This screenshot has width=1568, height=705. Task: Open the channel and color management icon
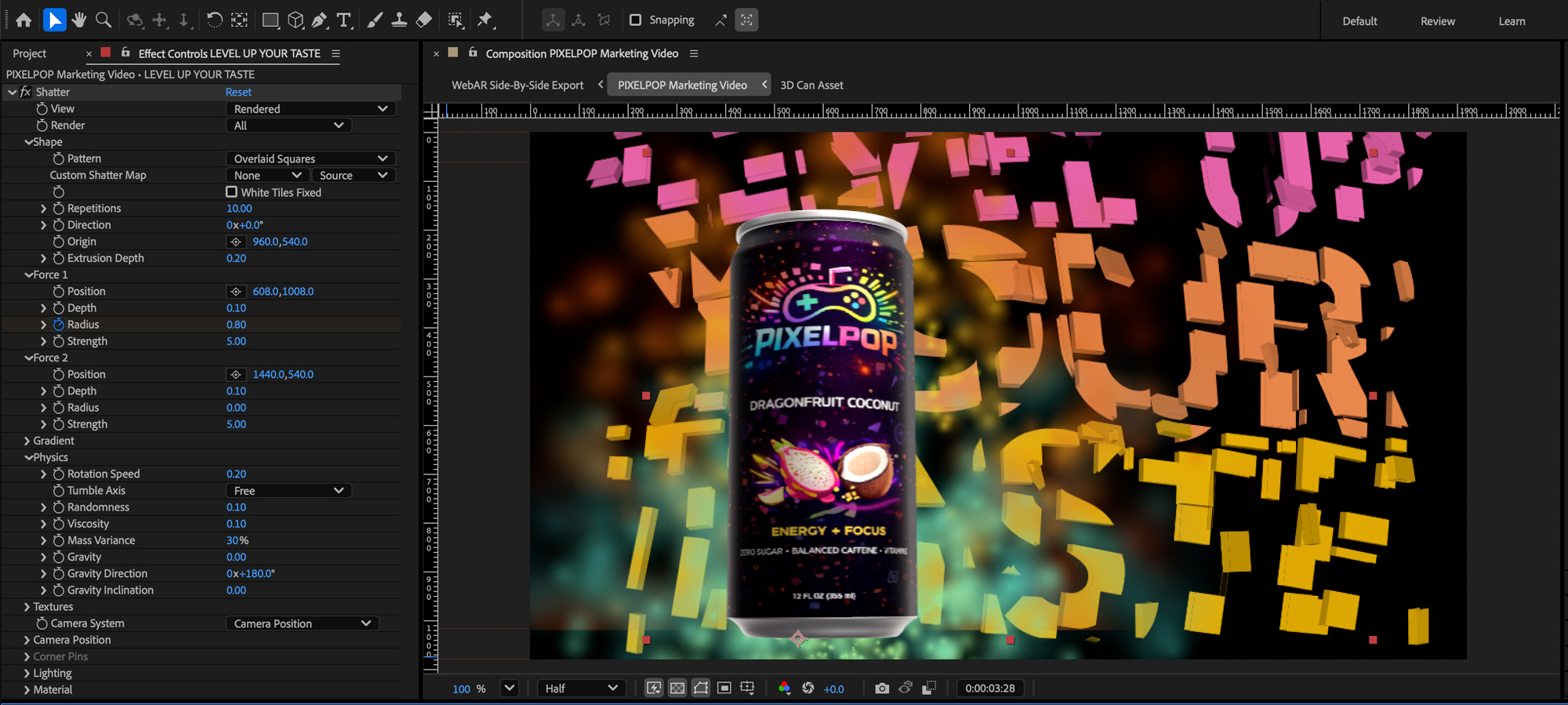click(x=784, y=689)
